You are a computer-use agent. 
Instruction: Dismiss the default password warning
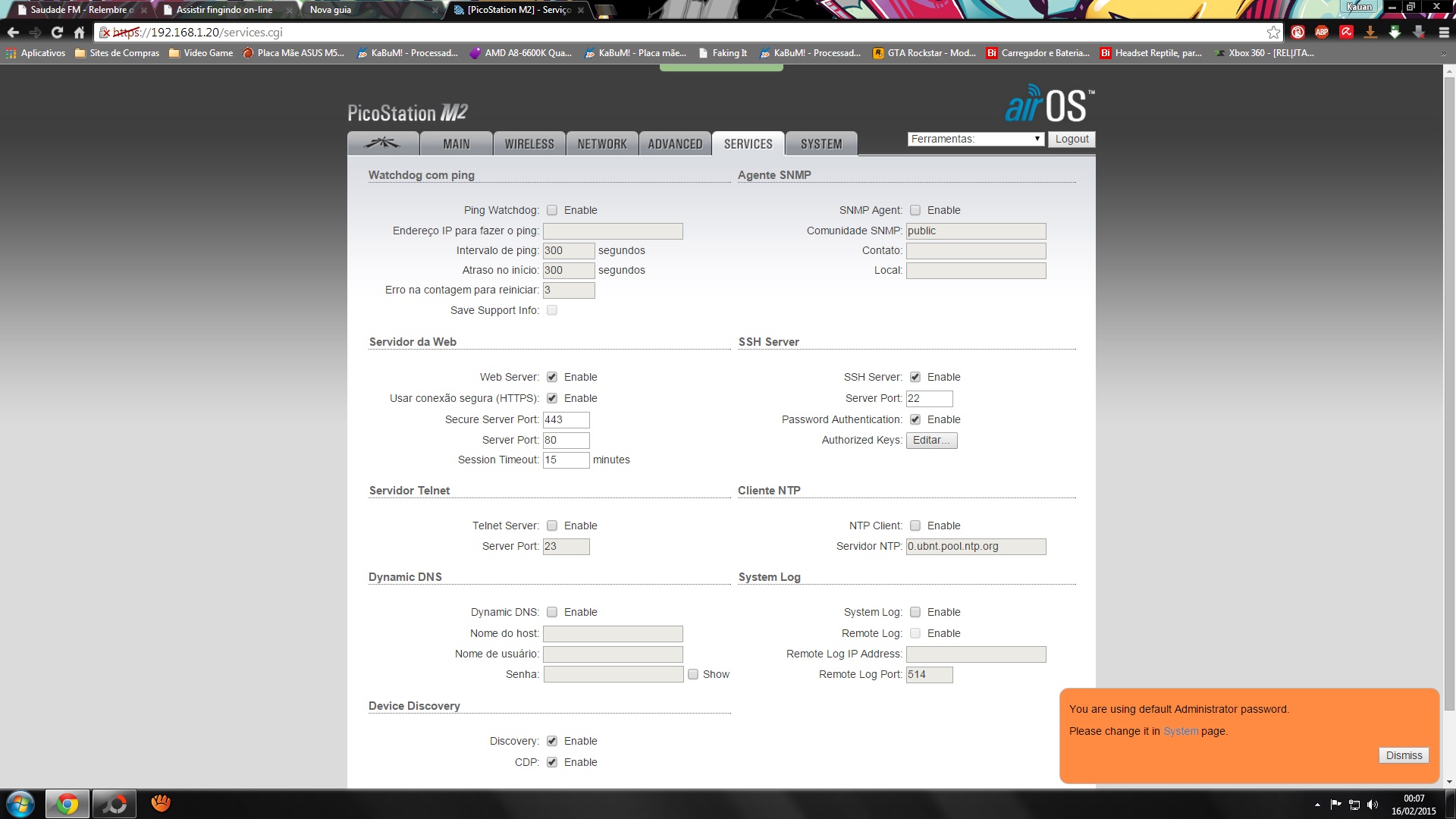click(1404, 755)
